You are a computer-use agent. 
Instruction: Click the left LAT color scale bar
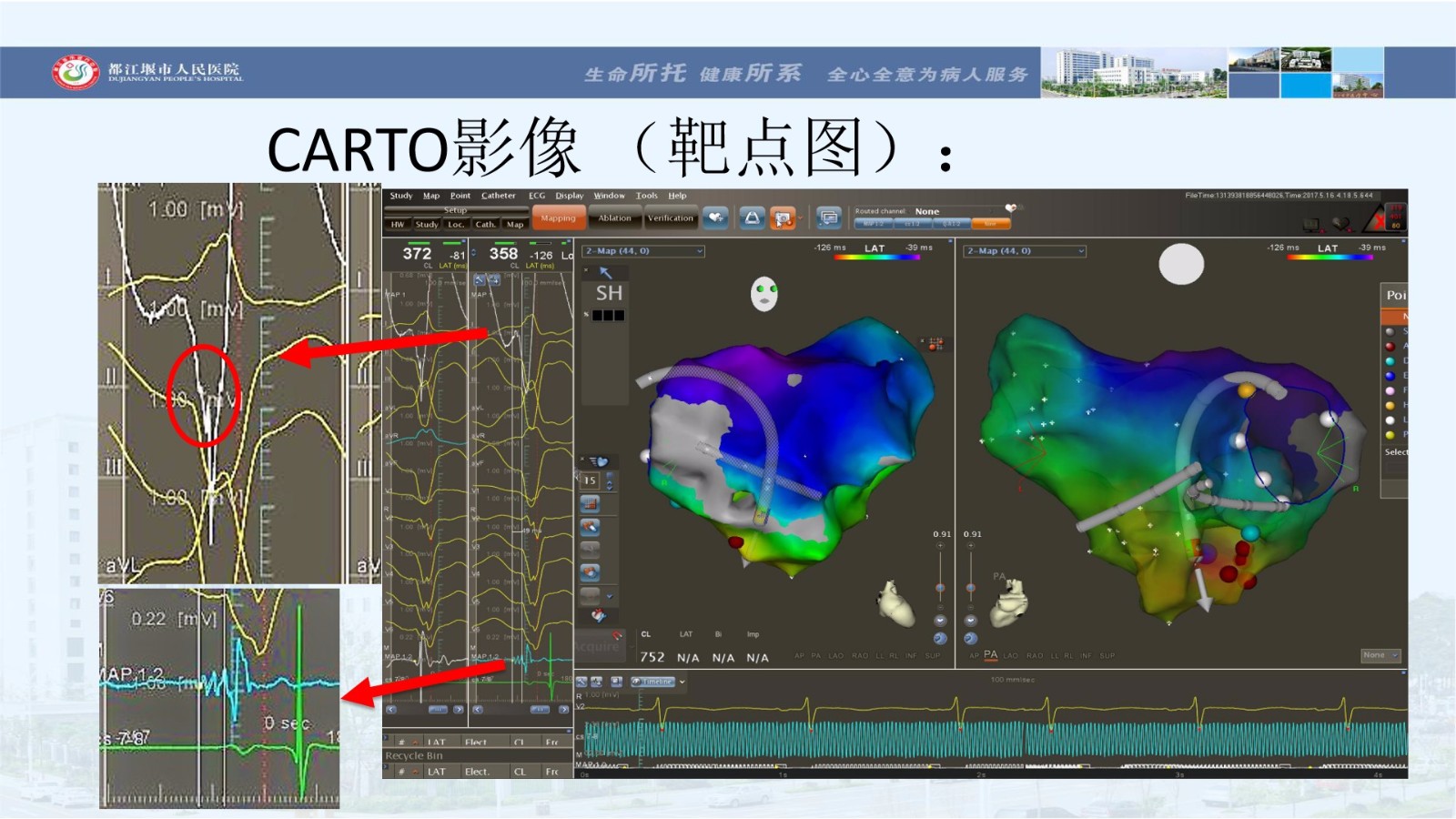click(x=877, y=258)
